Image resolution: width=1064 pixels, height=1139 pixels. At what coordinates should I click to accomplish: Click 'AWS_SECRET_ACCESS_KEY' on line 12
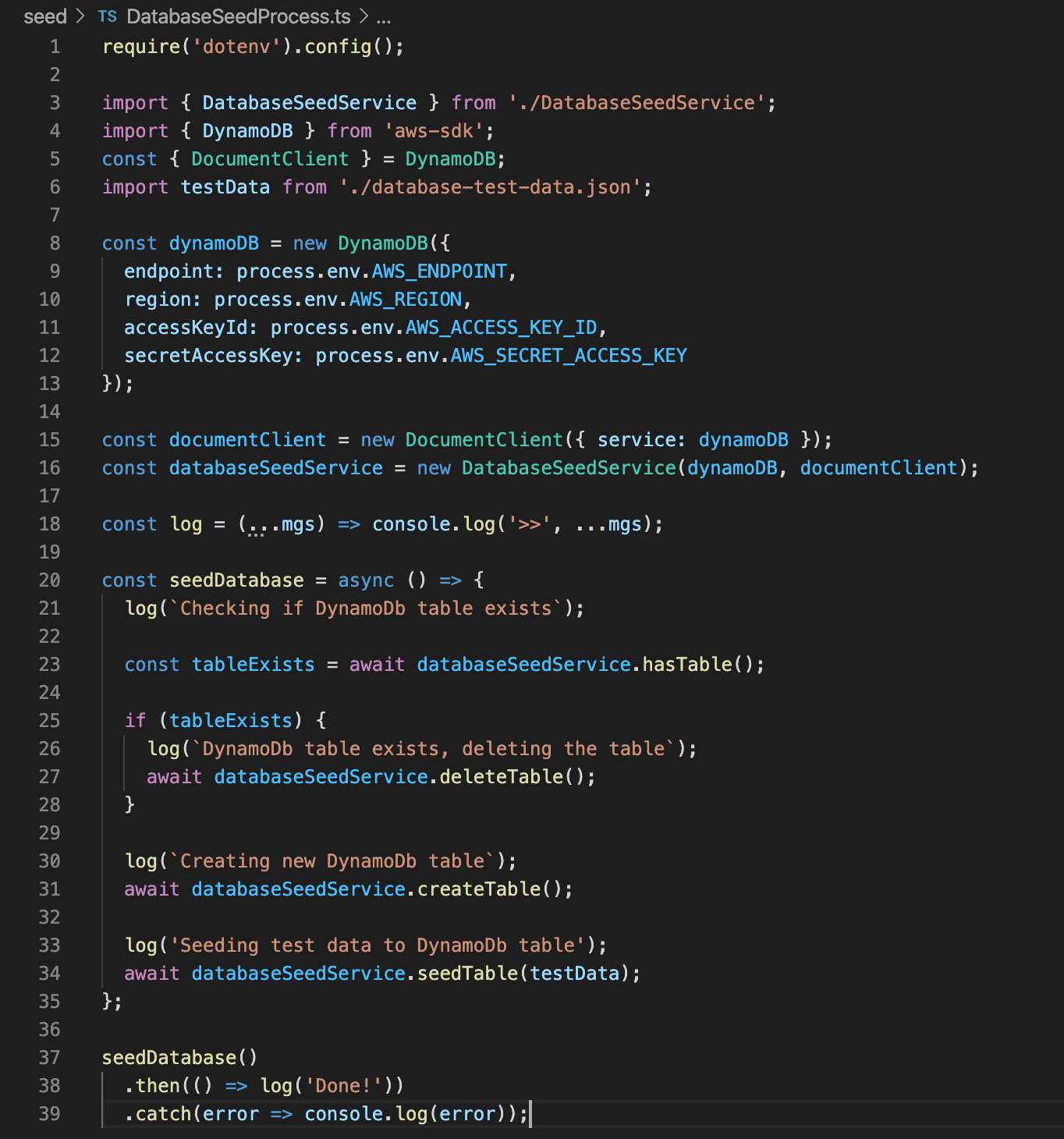click(569, 356)
